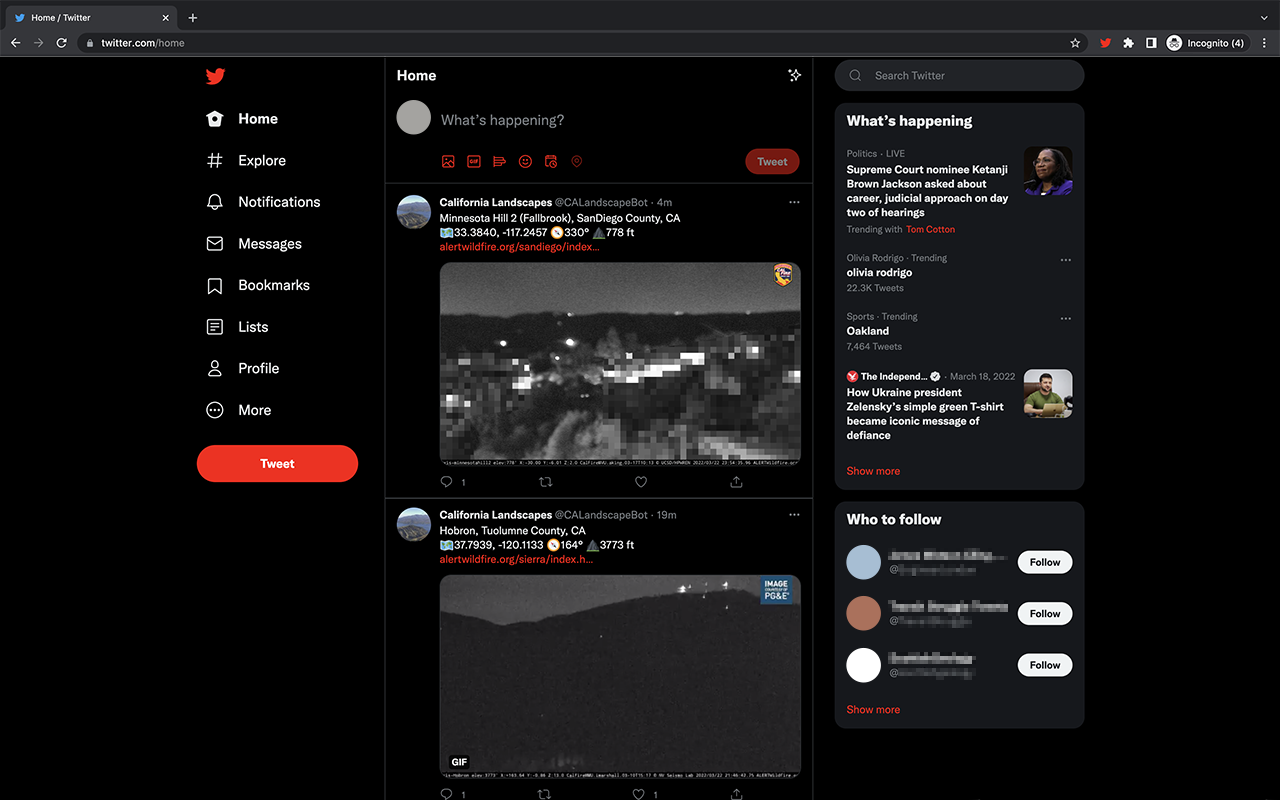The height and width of the screenshot is (800, 1280).
Task: Click the small Tweet button in composer
Action: point(772,162)
